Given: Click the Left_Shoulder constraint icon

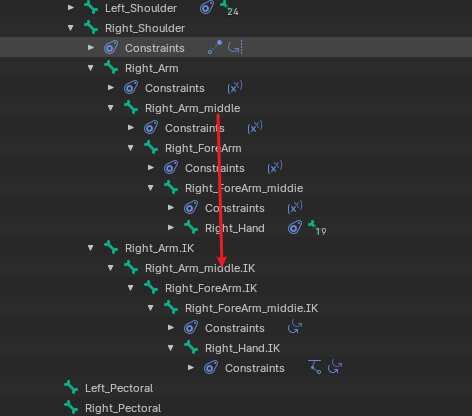Looking at the screenshot, I should (x=207, y=8).
